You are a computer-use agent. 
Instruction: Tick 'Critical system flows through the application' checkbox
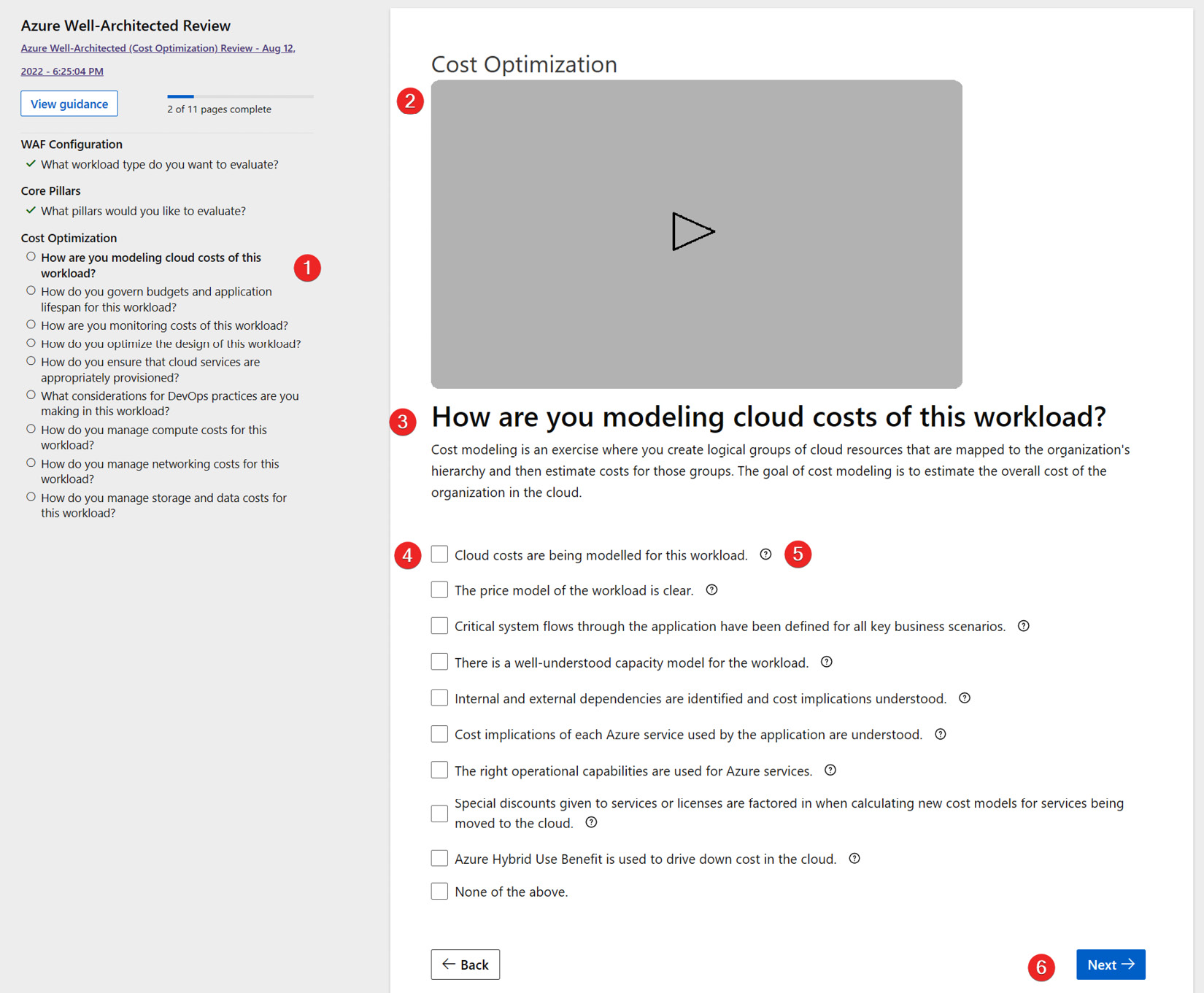click(x=439, y=626)
